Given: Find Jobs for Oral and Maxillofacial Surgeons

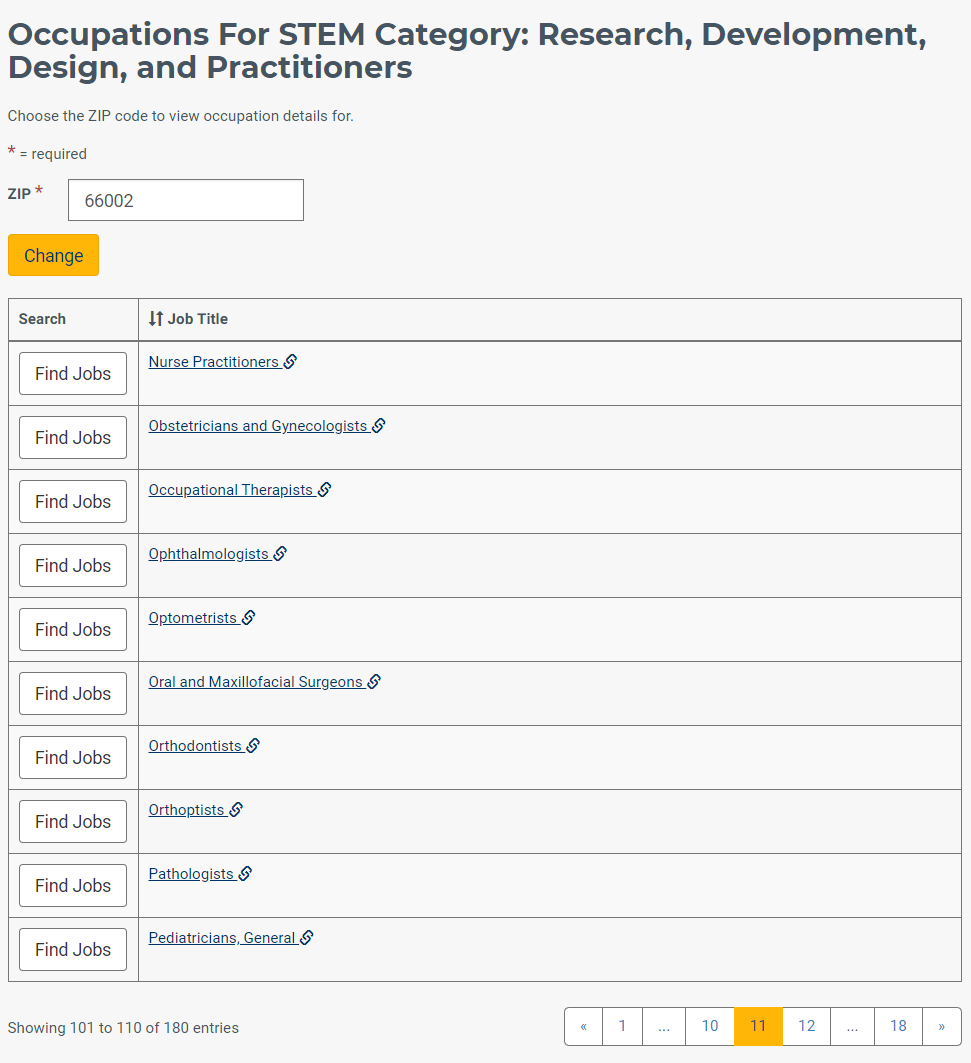Looking at the screenshot, I should click(x=73, y=694).
